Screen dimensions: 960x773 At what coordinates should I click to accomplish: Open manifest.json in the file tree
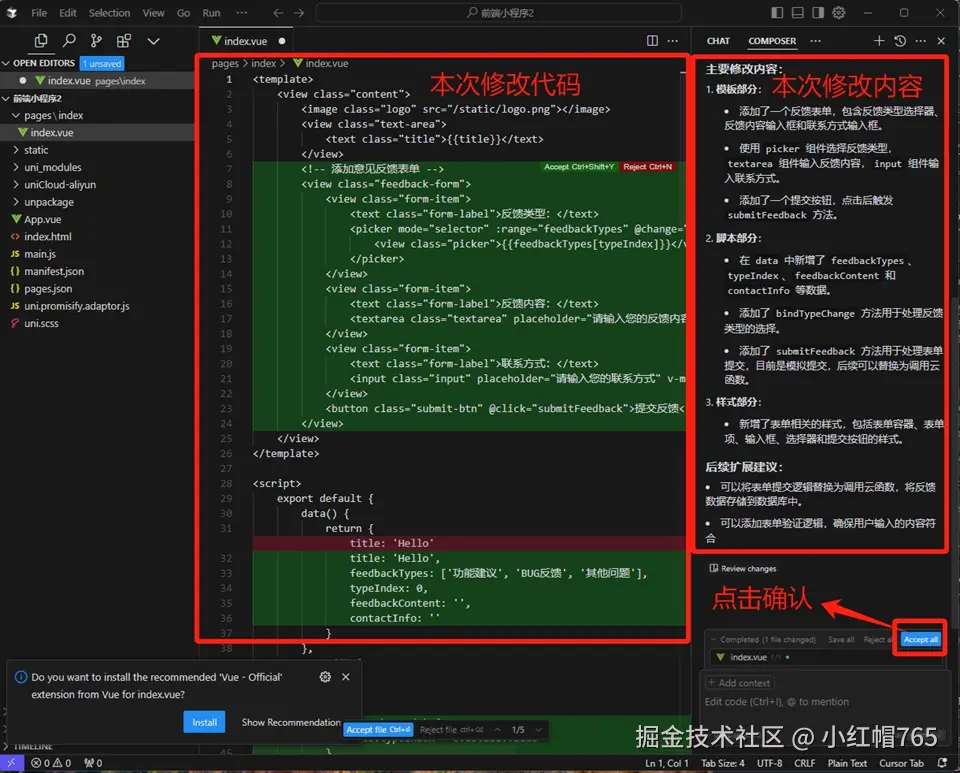point(54,271)
